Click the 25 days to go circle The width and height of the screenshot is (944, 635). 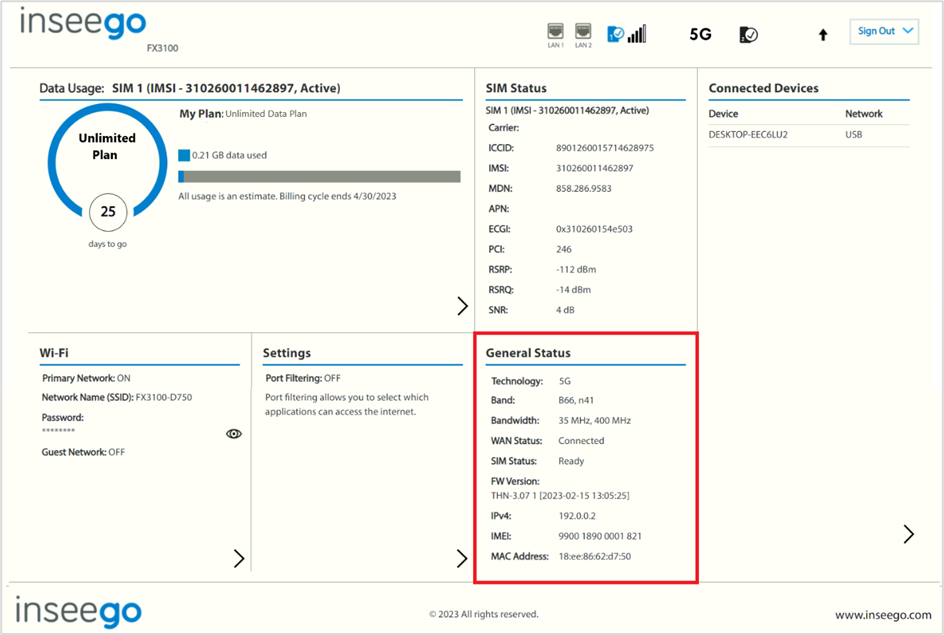[x=108, y=212]
